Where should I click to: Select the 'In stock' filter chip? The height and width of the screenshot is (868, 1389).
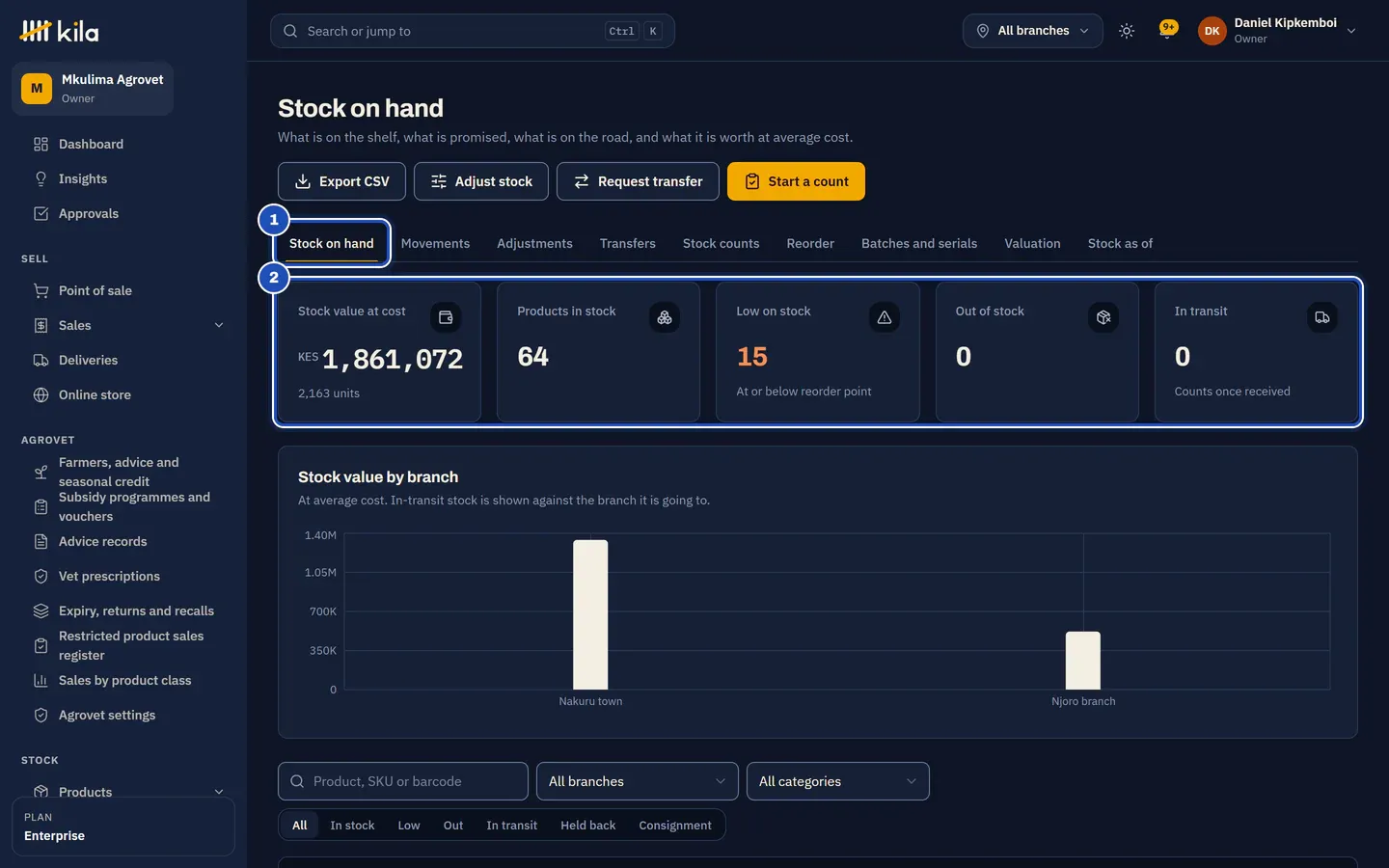click(x=352, y=826)
